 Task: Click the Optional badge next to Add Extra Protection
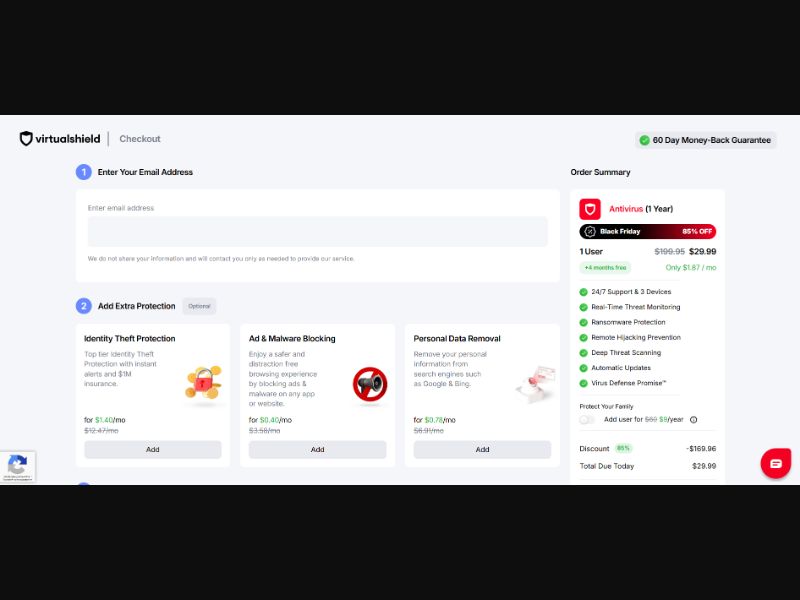[198, 306]
